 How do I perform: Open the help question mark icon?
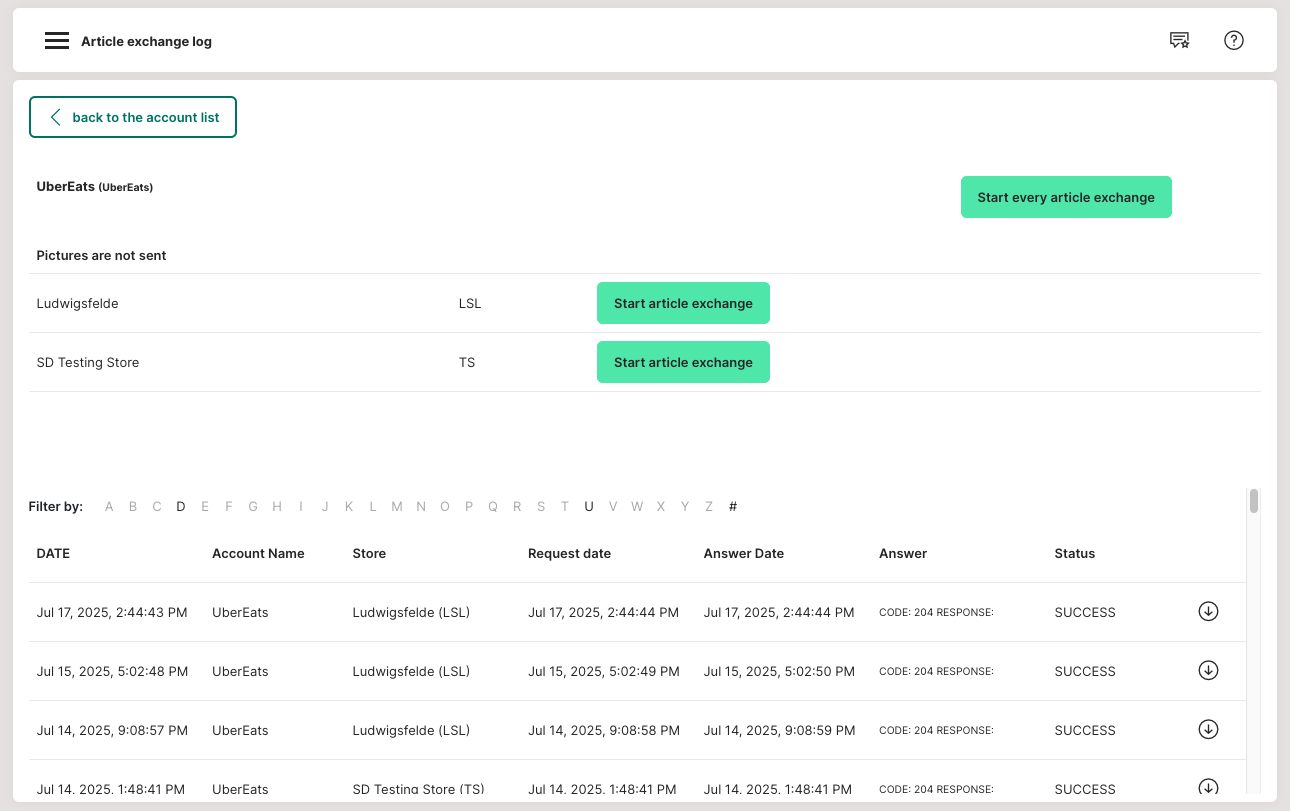(x=1234, y=41)
